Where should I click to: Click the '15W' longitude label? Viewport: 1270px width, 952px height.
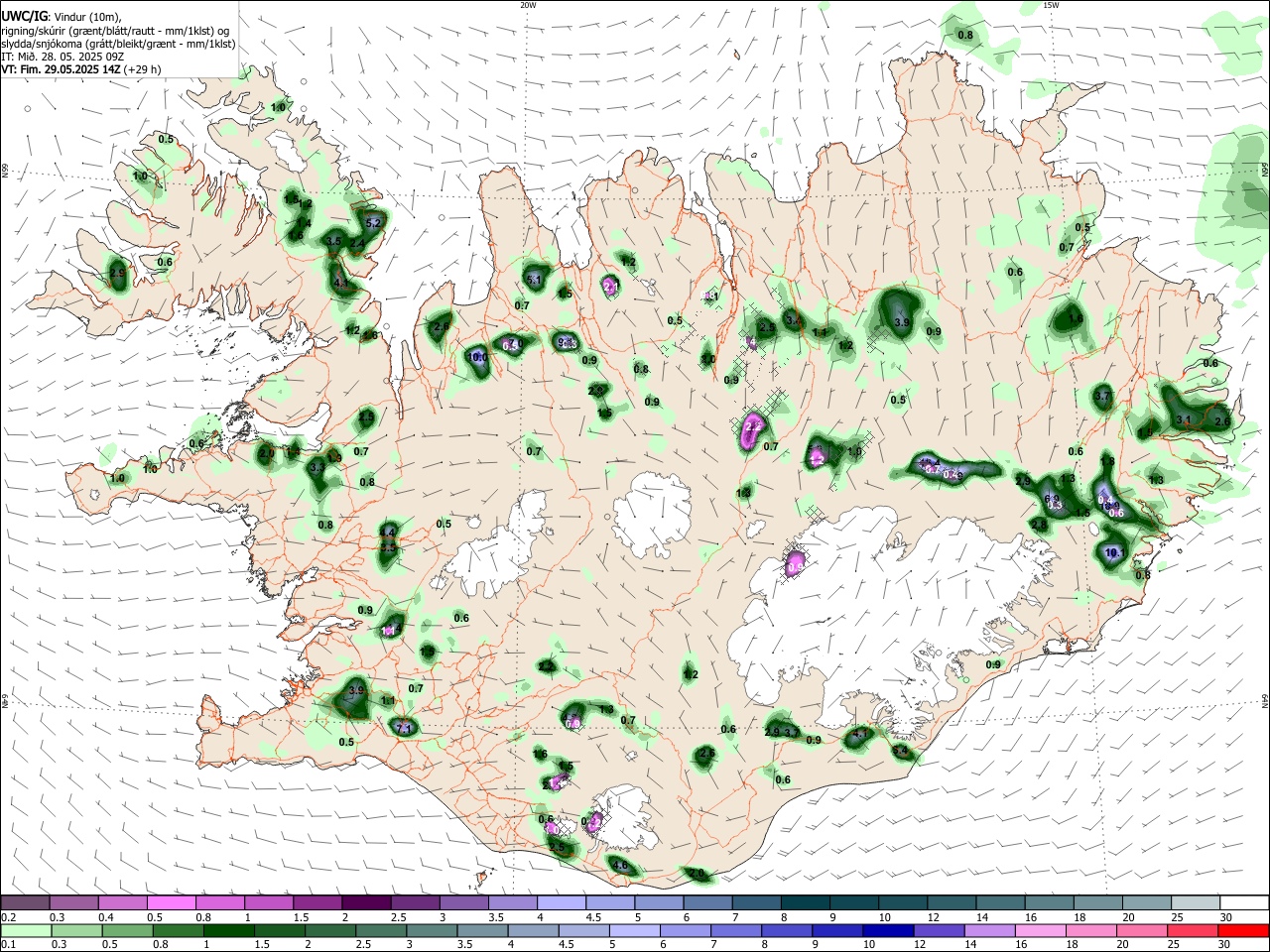[1051, 5]
